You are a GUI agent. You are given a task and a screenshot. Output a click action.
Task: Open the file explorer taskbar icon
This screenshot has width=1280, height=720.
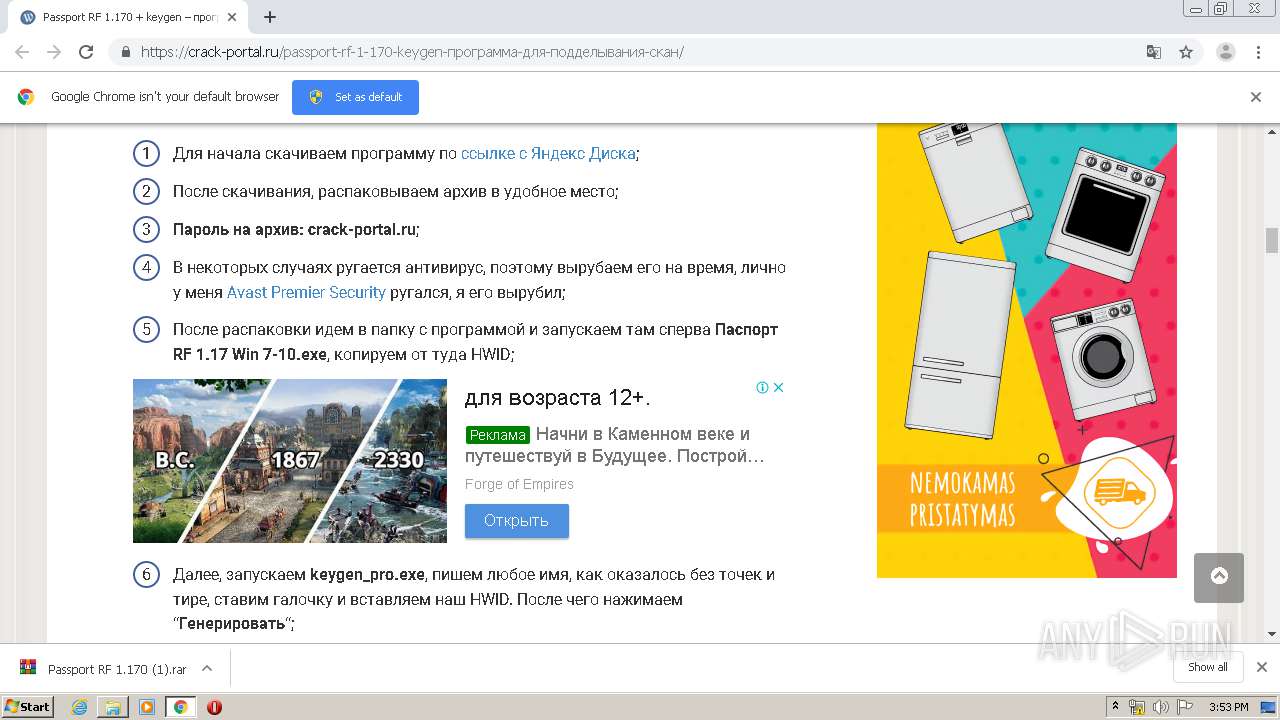(113, 707)
